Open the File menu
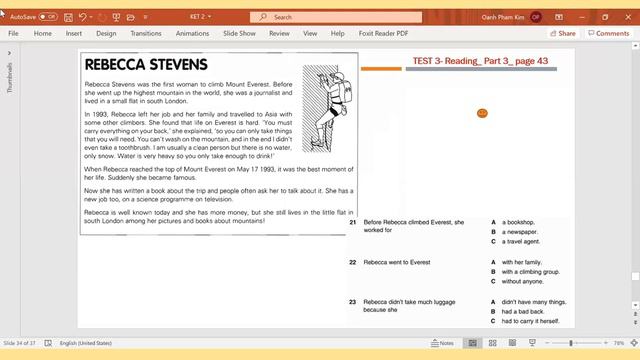Viewport: 640px width, 360px height. coord(13,33)
